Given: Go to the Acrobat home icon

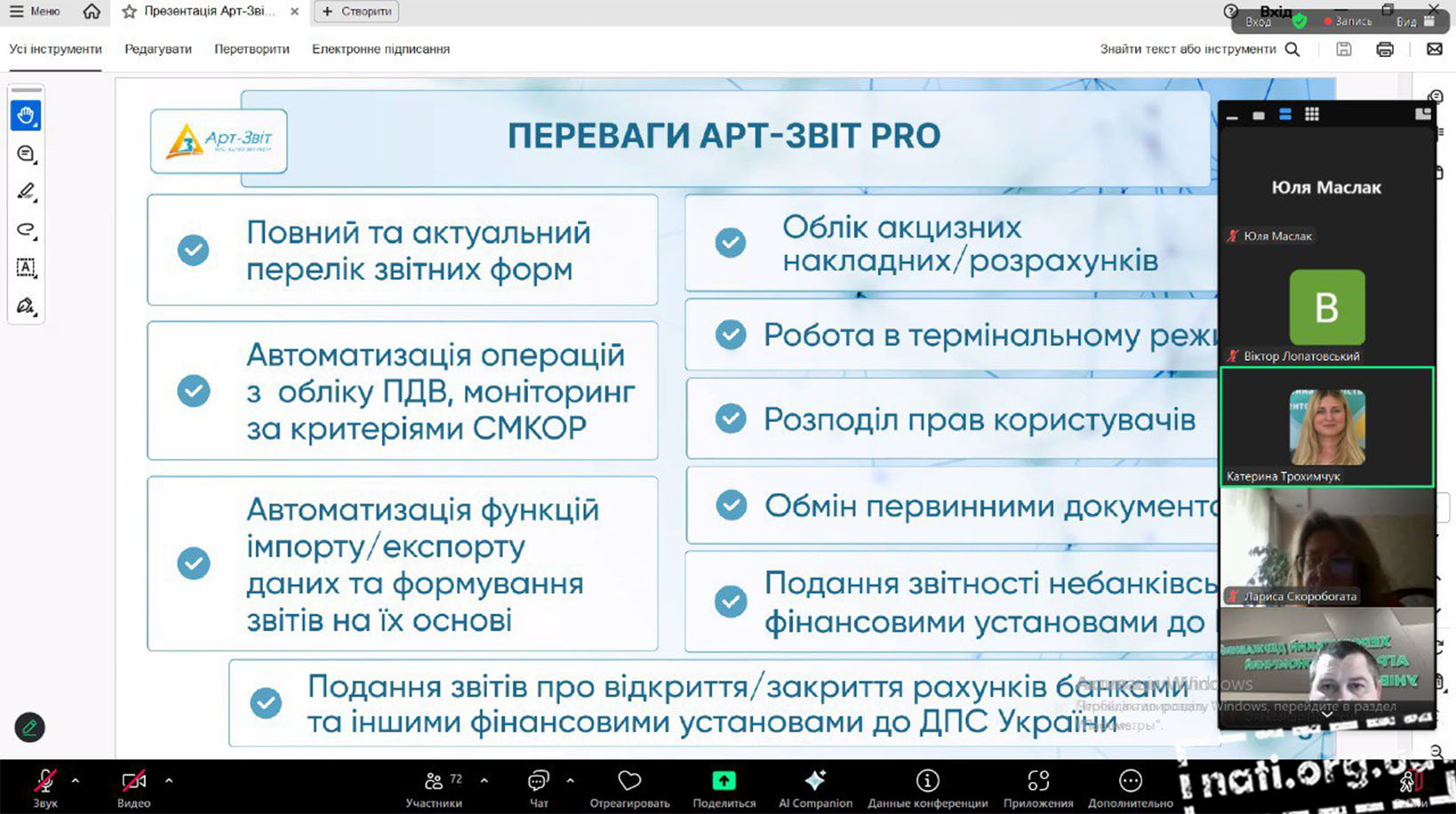Looking at the screenshot, I should point(92,12).
